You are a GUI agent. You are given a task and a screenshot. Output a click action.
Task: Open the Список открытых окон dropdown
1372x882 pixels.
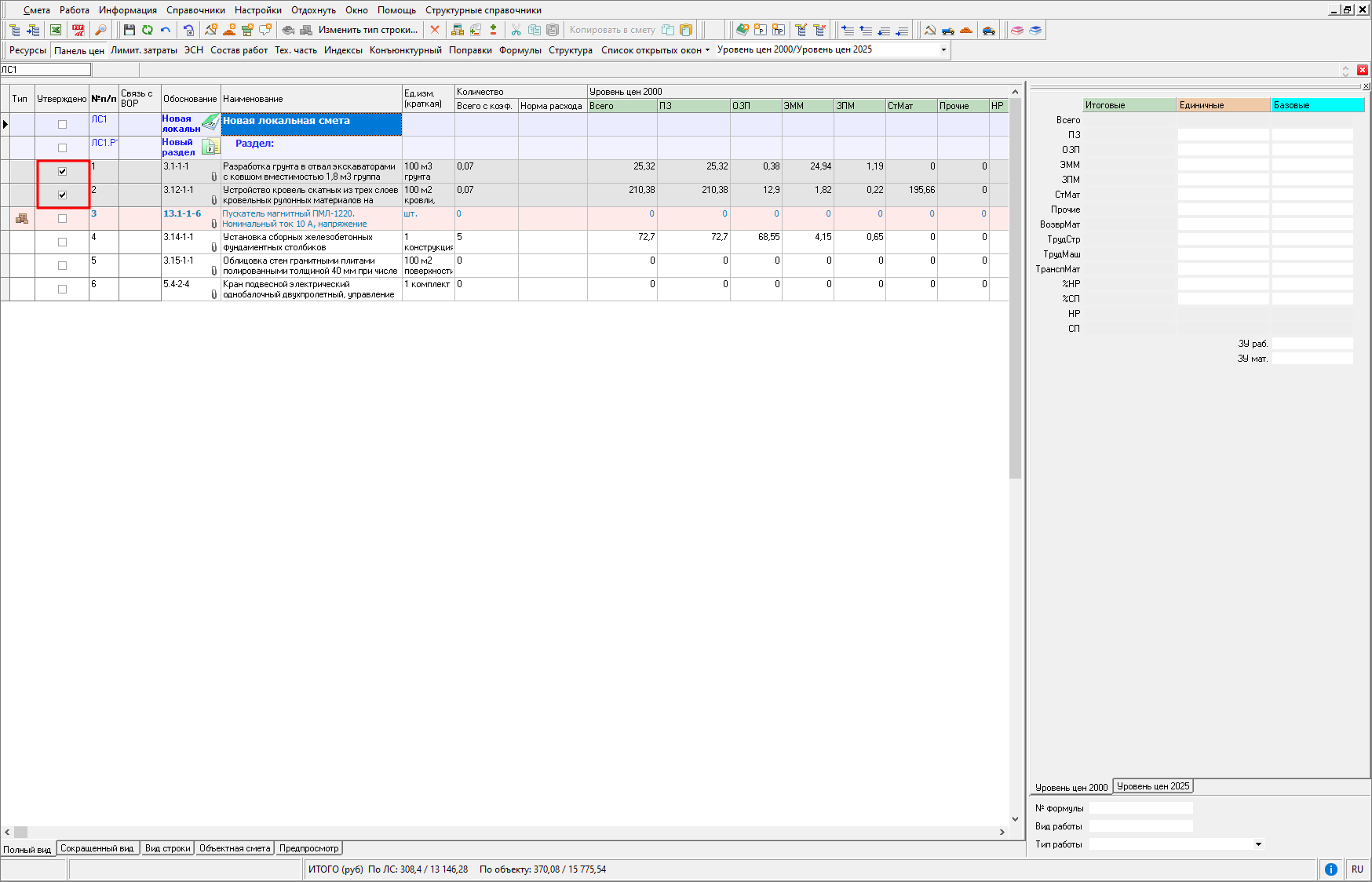point(655,50)
